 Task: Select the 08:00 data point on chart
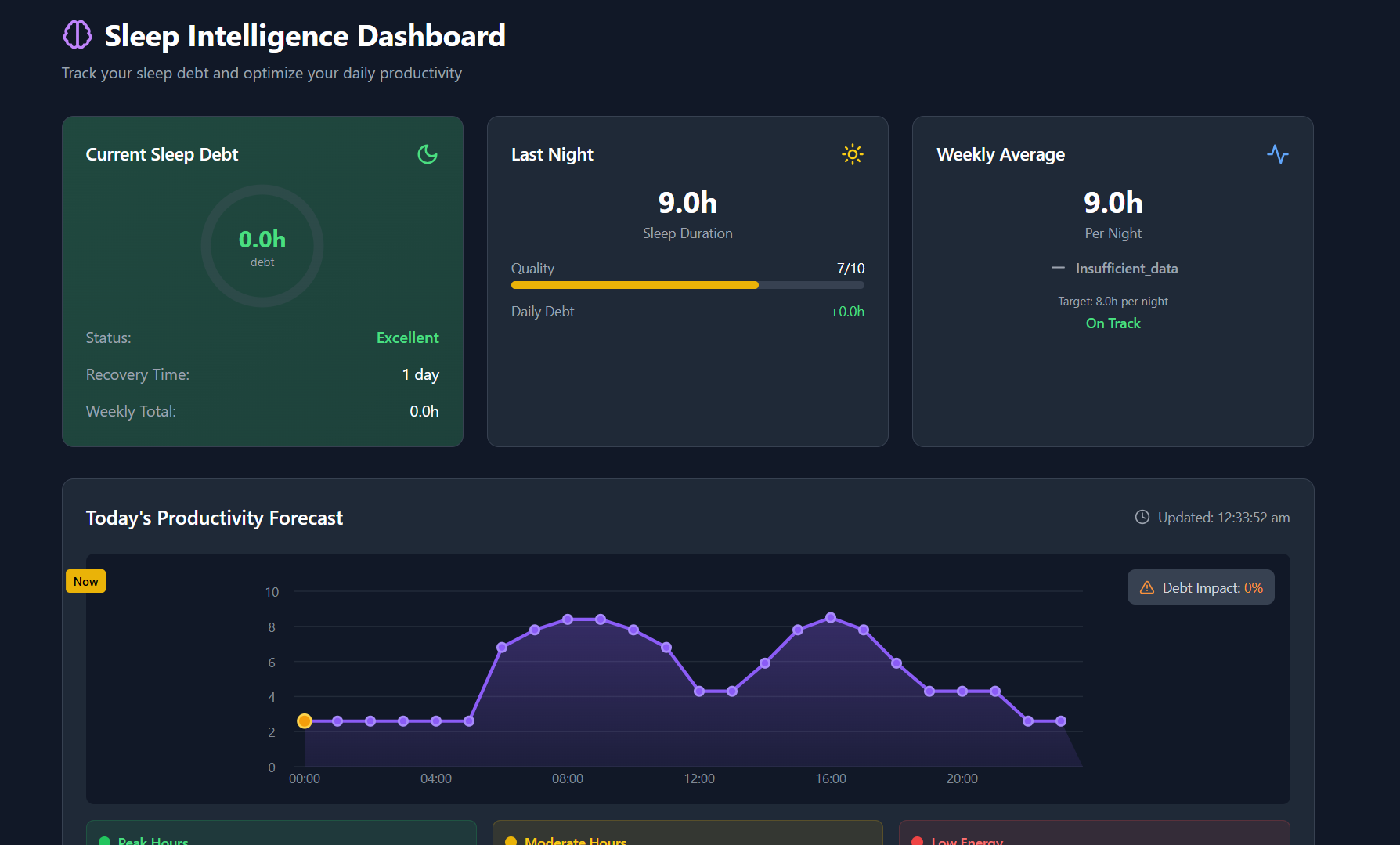568,619
